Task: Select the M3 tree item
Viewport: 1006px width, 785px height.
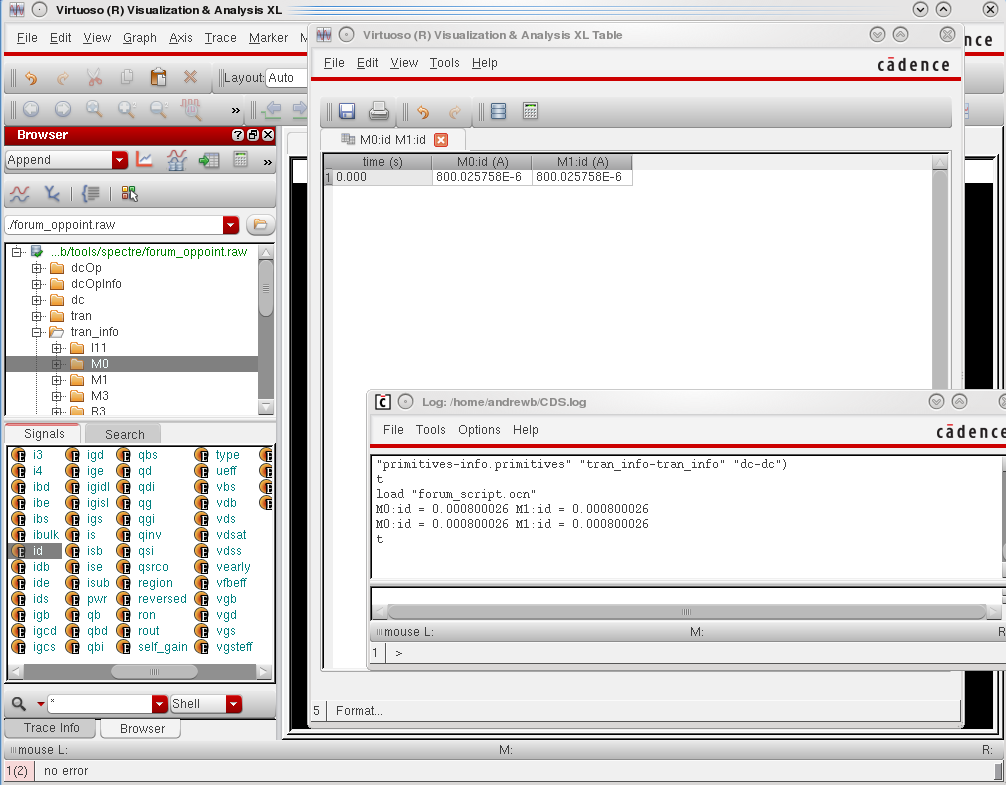Action: (99, 396)
